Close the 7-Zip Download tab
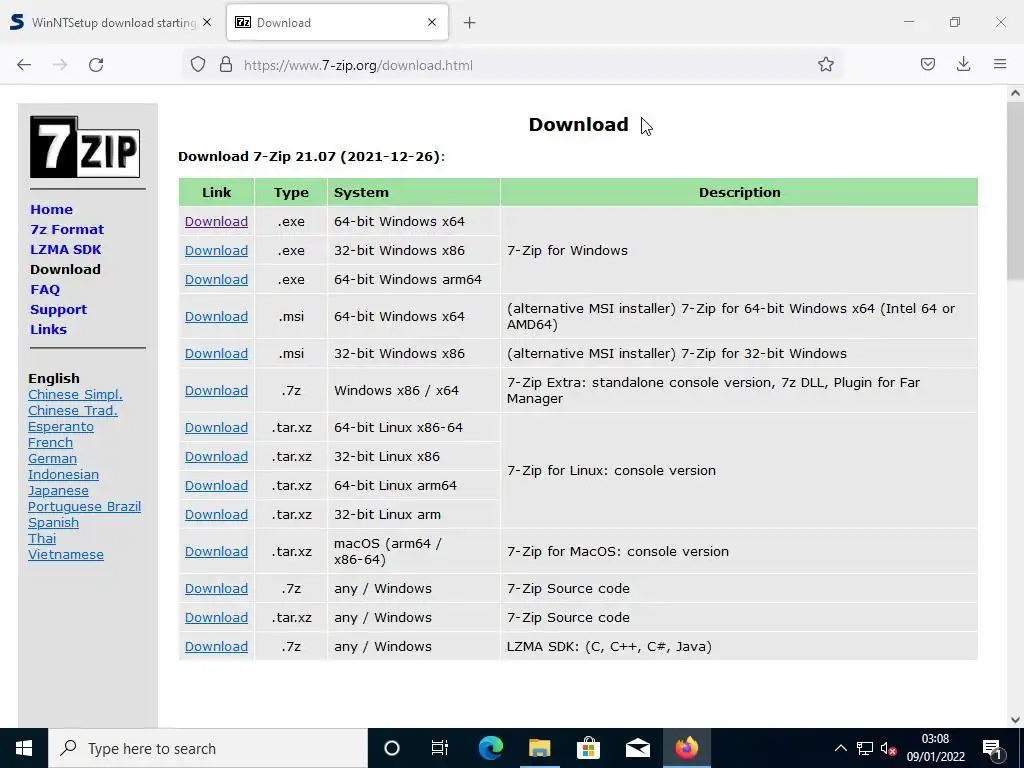Viewport: 1024px width, 768px height. (x=432, y=22)
